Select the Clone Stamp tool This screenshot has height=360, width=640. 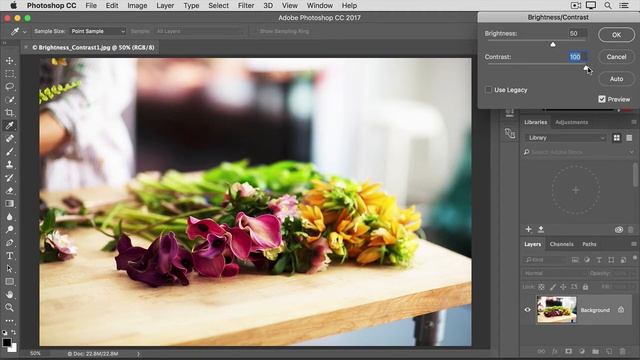pos(9,164)
